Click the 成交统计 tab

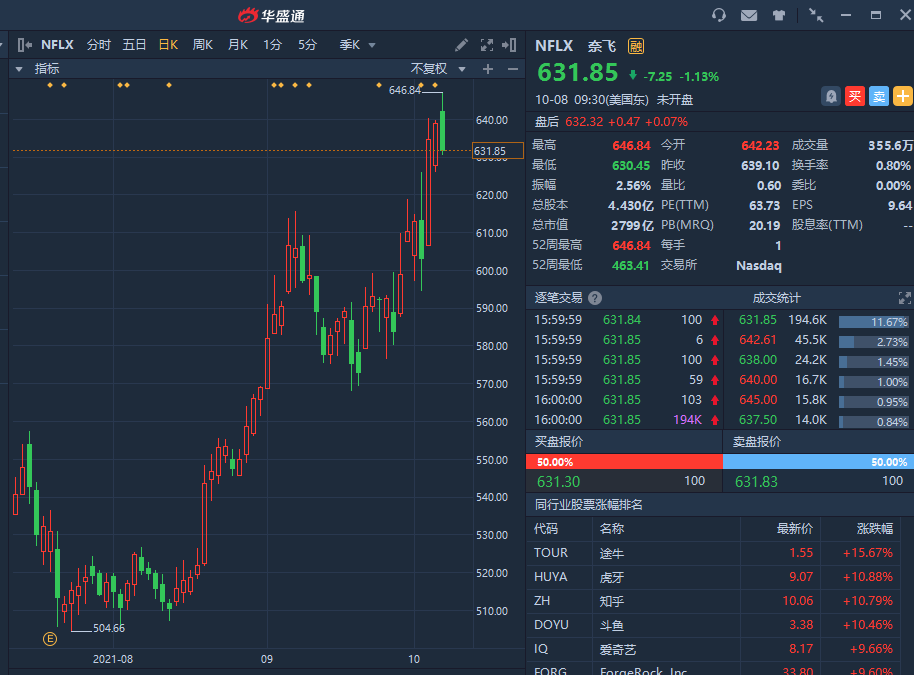coord(776,298)
